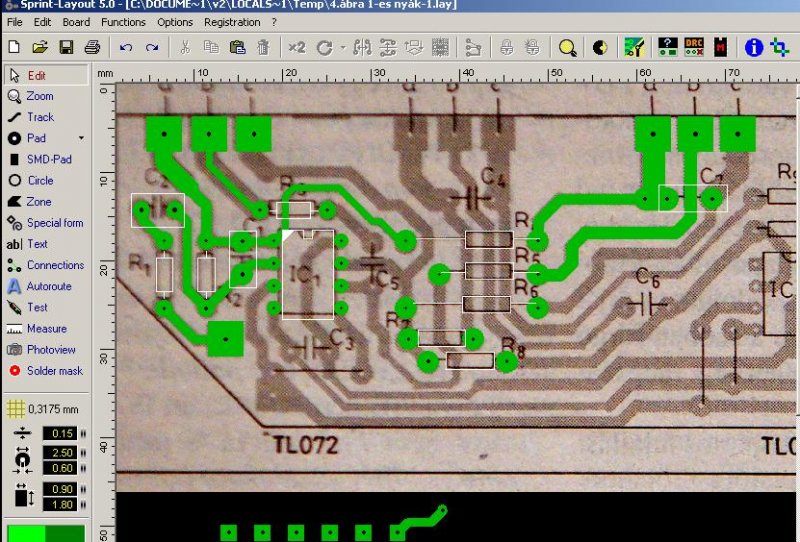Select the Edit tool in the sidebar
Screen dimensions: 800x542
pos(46,75)
